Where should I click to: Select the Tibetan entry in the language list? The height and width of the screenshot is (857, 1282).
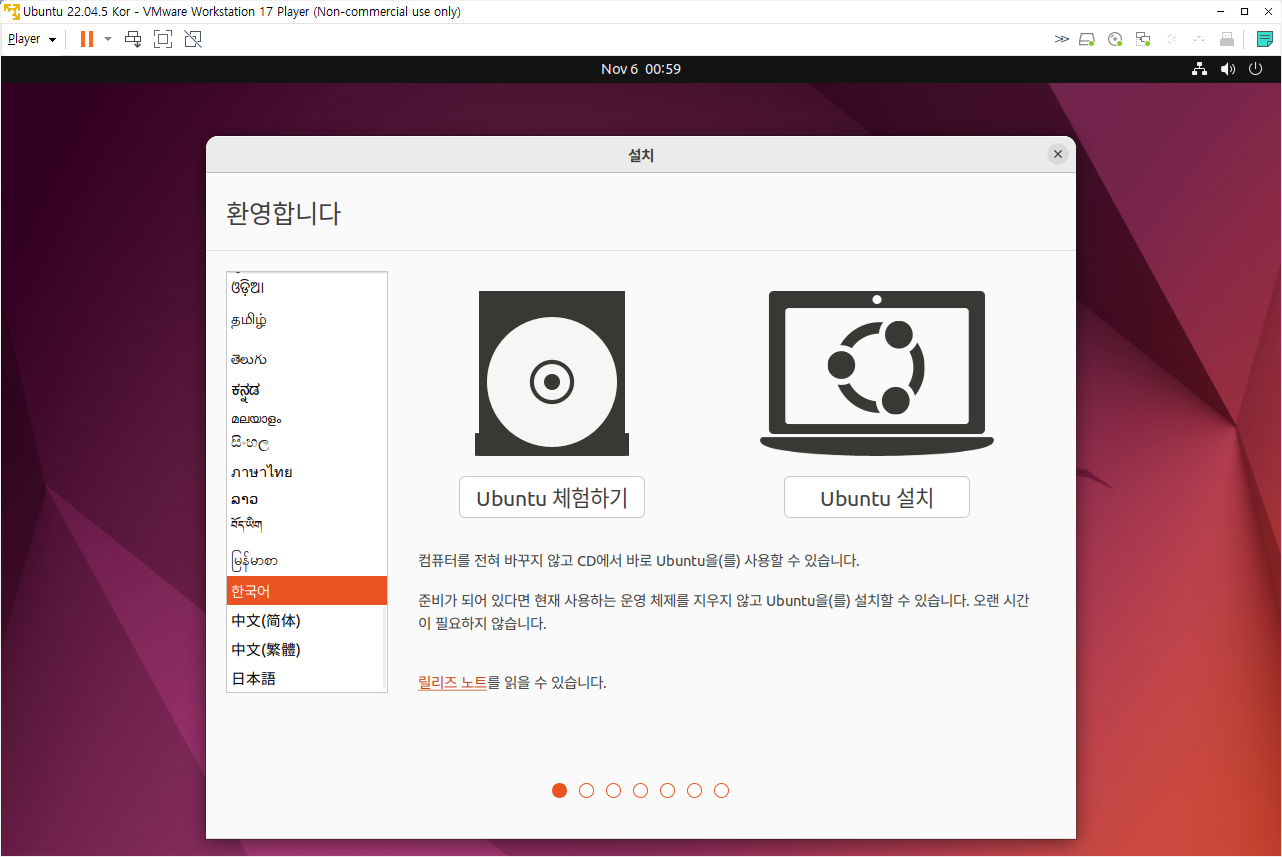click(307, 524)
